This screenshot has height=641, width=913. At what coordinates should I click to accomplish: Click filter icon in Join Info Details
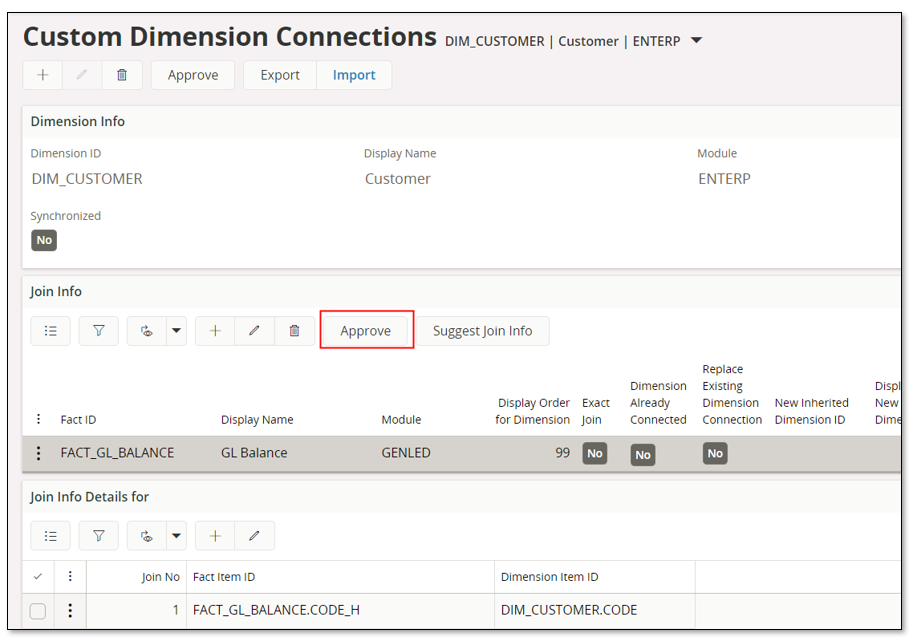99,536
